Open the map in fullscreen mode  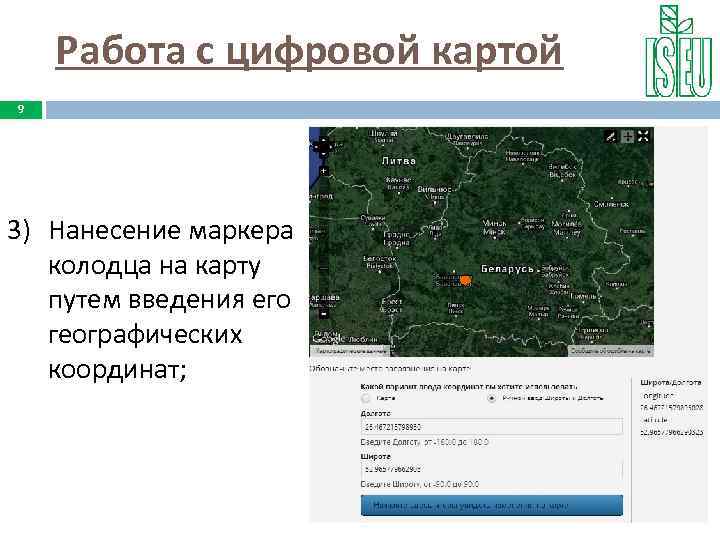point(643,136)
